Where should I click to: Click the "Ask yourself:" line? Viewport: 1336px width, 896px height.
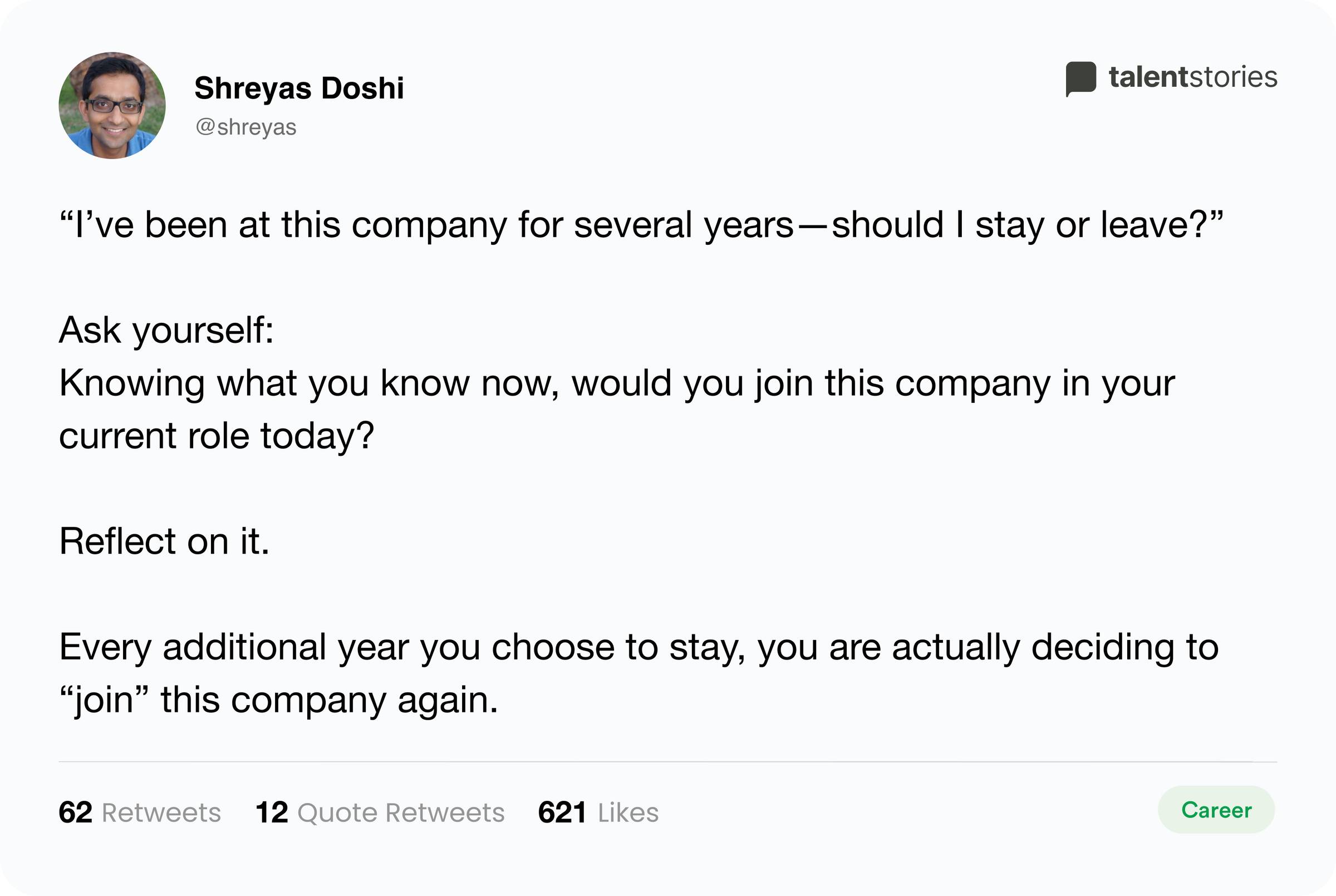click(166, 331)
